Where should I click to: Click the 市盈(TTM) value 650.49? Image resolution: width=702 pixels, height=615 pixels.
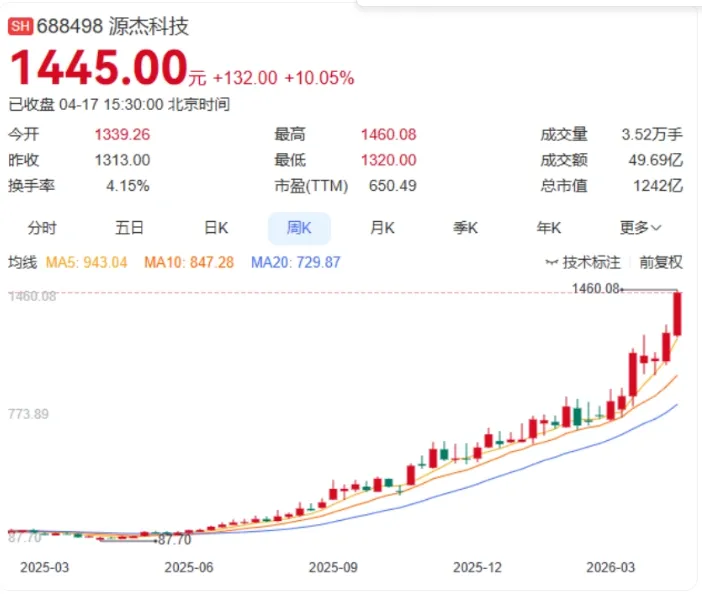pos(393,186)
